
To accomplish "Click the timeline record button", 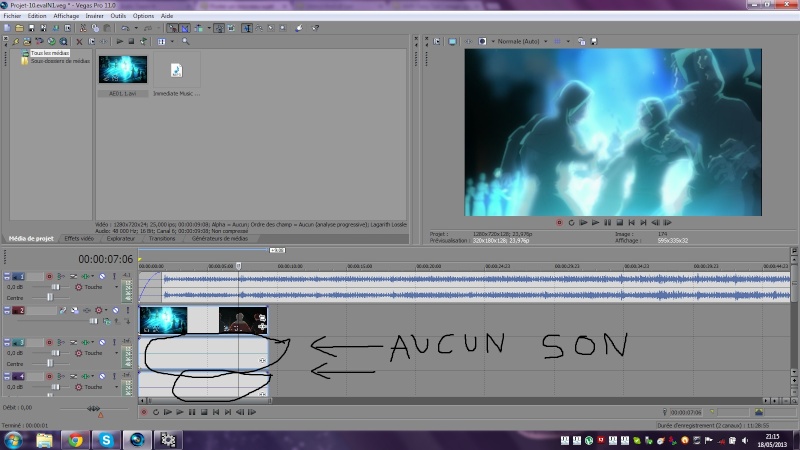I will point(144,412).
